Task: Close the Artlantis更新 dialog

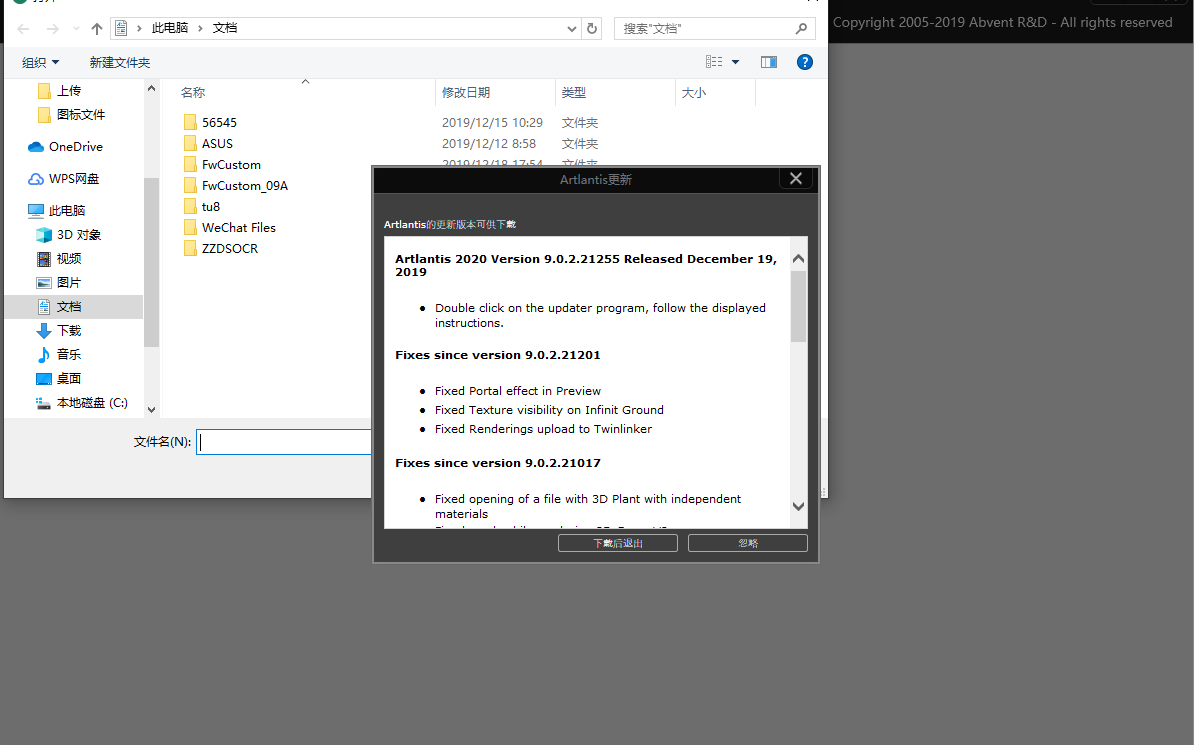Action: [x=795, y=179]
